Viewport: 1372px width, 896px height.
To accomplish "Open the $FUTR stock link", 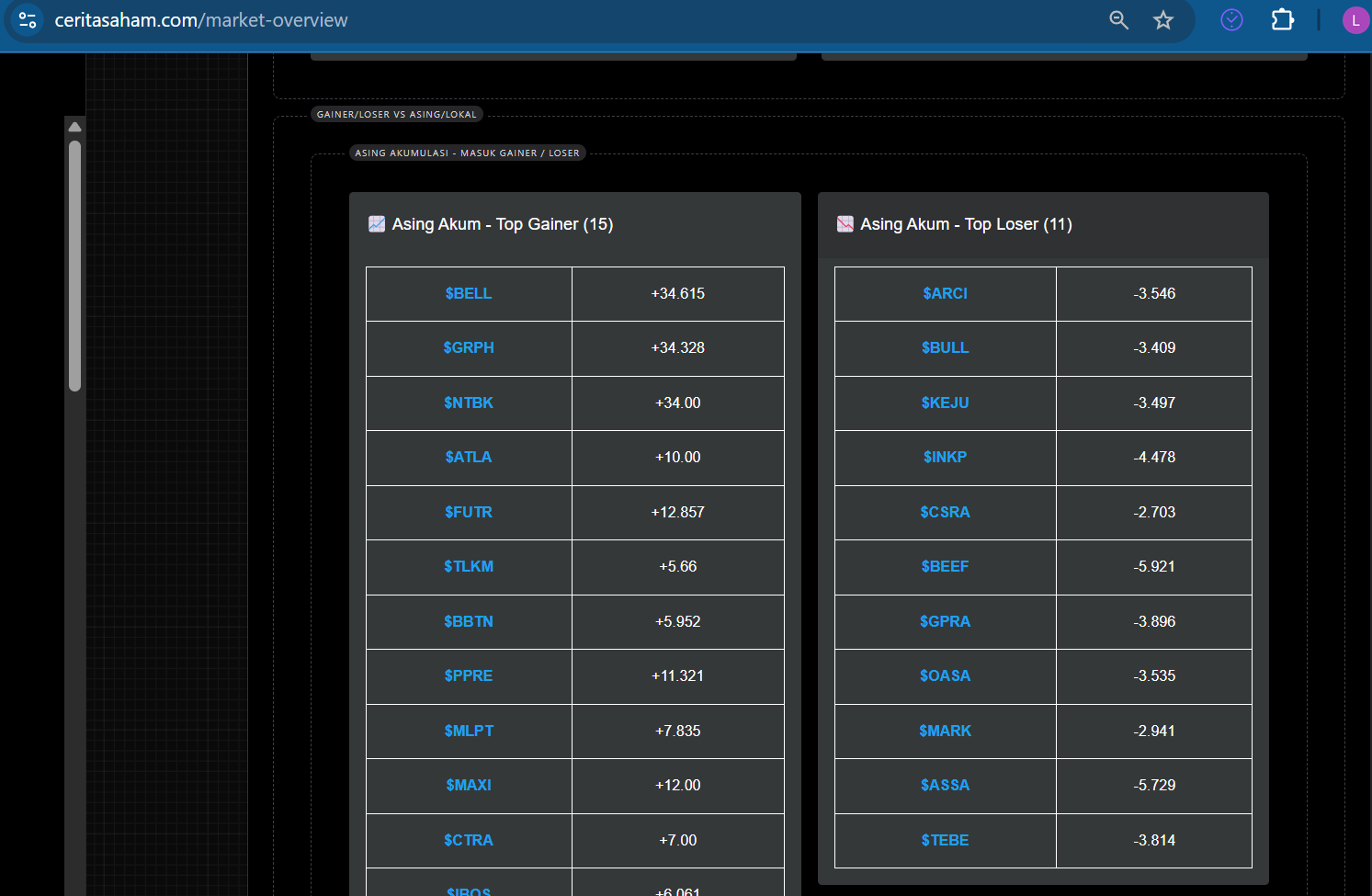I will click(x=469, y=513).
